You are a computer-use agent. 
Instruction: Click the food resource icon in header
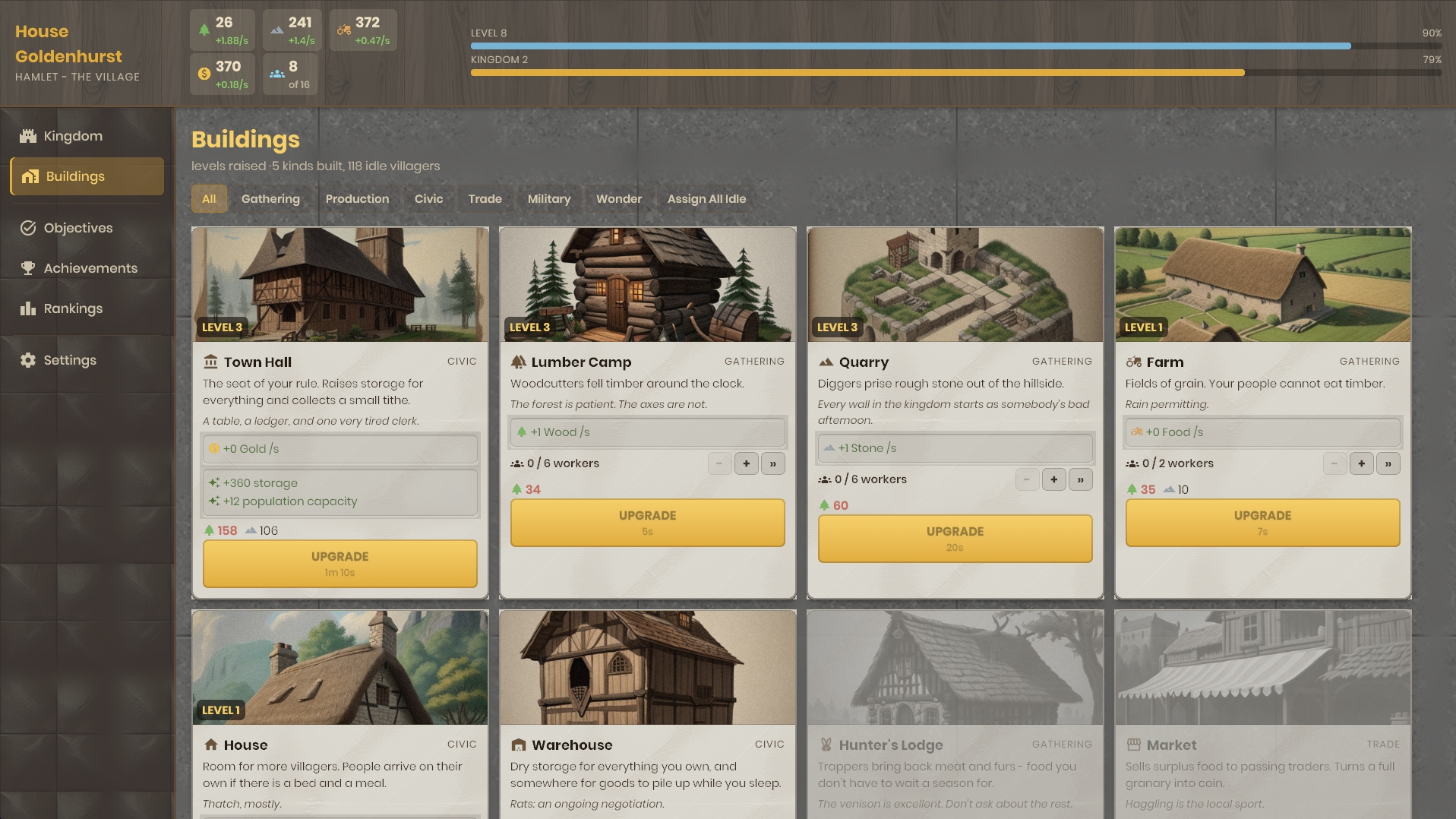(344, 30)
